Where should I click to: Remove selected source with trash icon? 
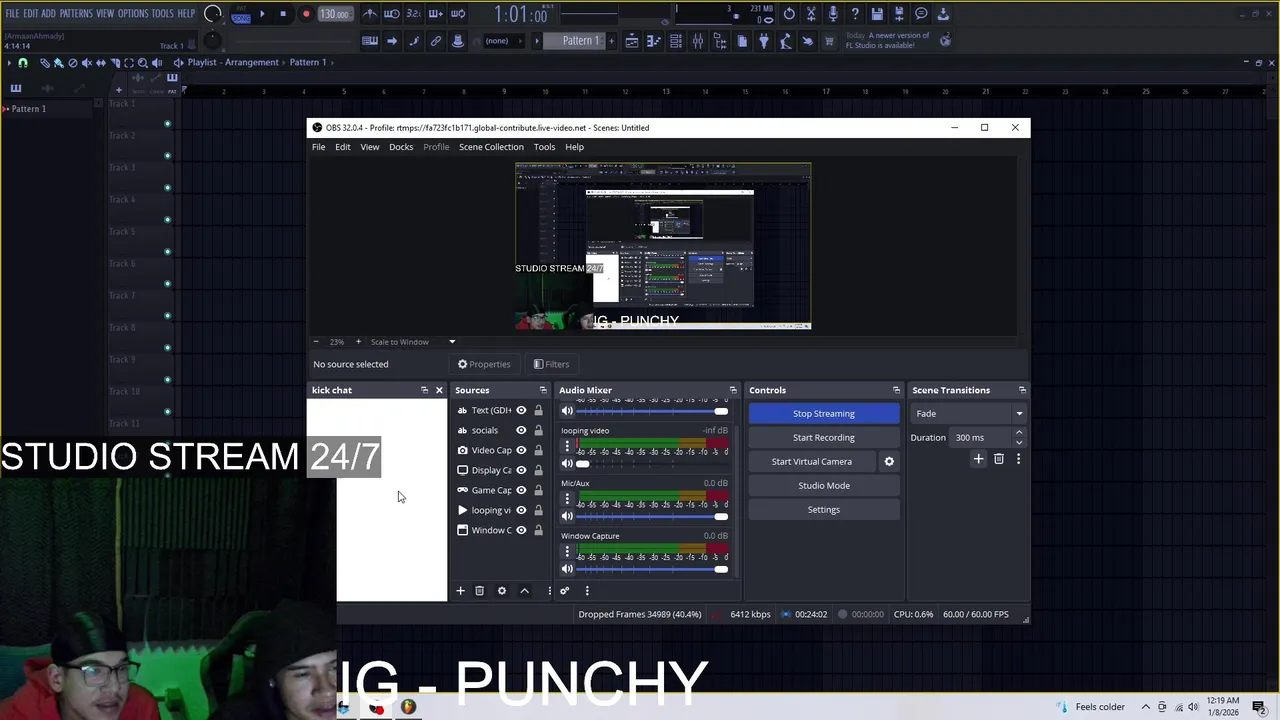coord(479,591)
